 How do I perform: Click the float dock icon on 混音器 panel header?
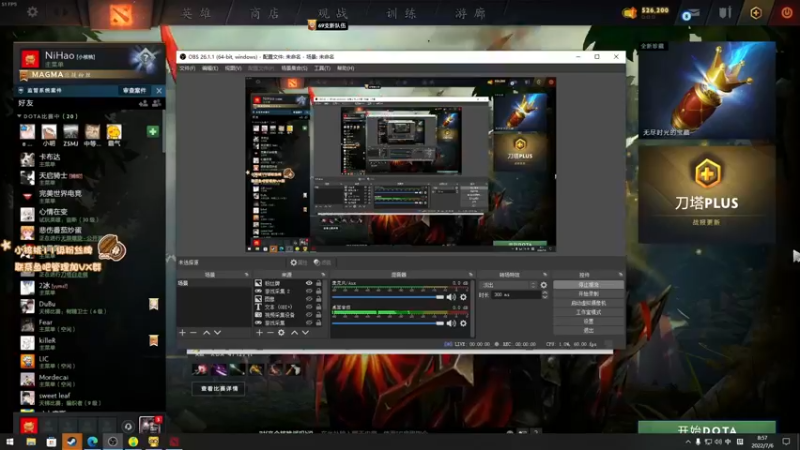tap(471, 274)
